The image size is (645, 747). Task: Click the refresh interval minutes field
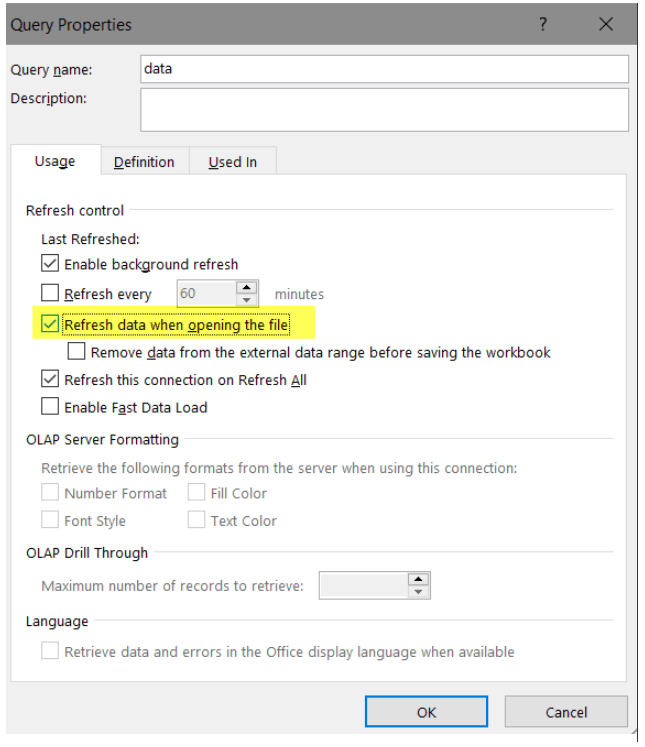coord(205,294)
